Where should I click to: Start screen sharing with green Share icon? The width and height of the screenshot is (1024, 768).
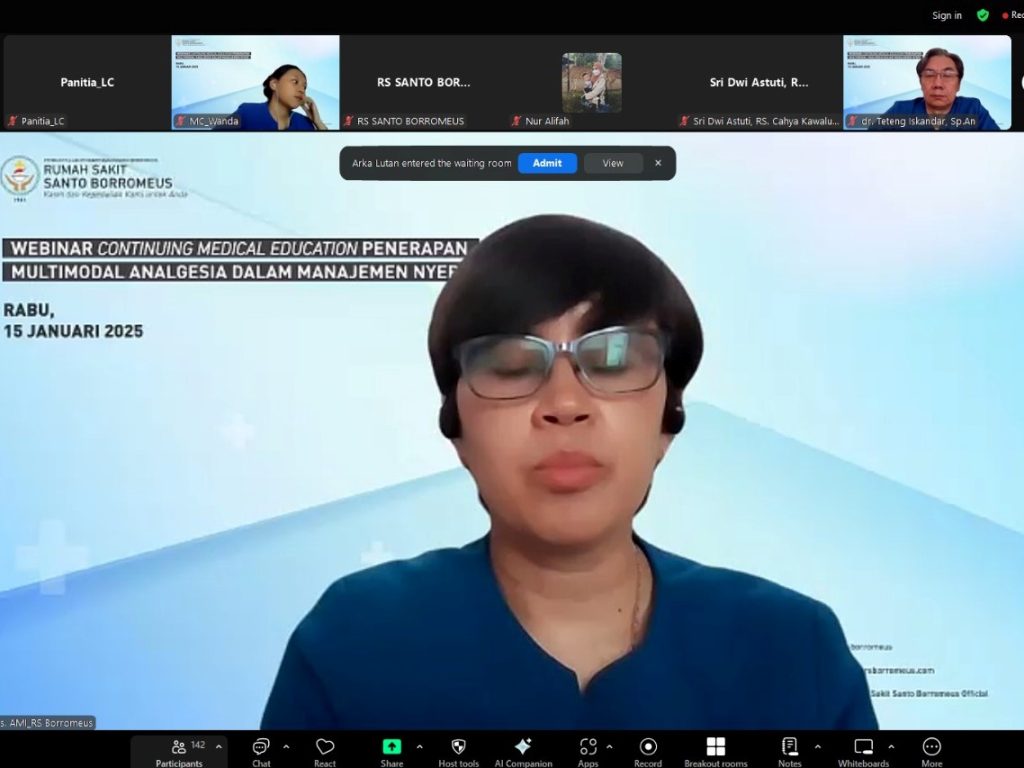point(392,747)
